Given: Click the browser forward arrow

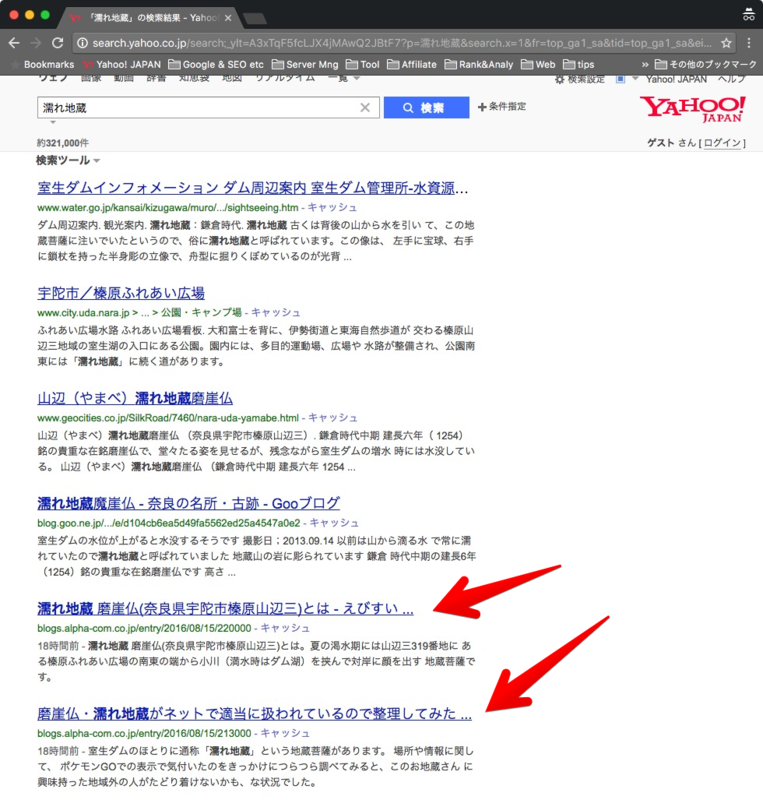Looking at the screenshot, I should [36, 43].
